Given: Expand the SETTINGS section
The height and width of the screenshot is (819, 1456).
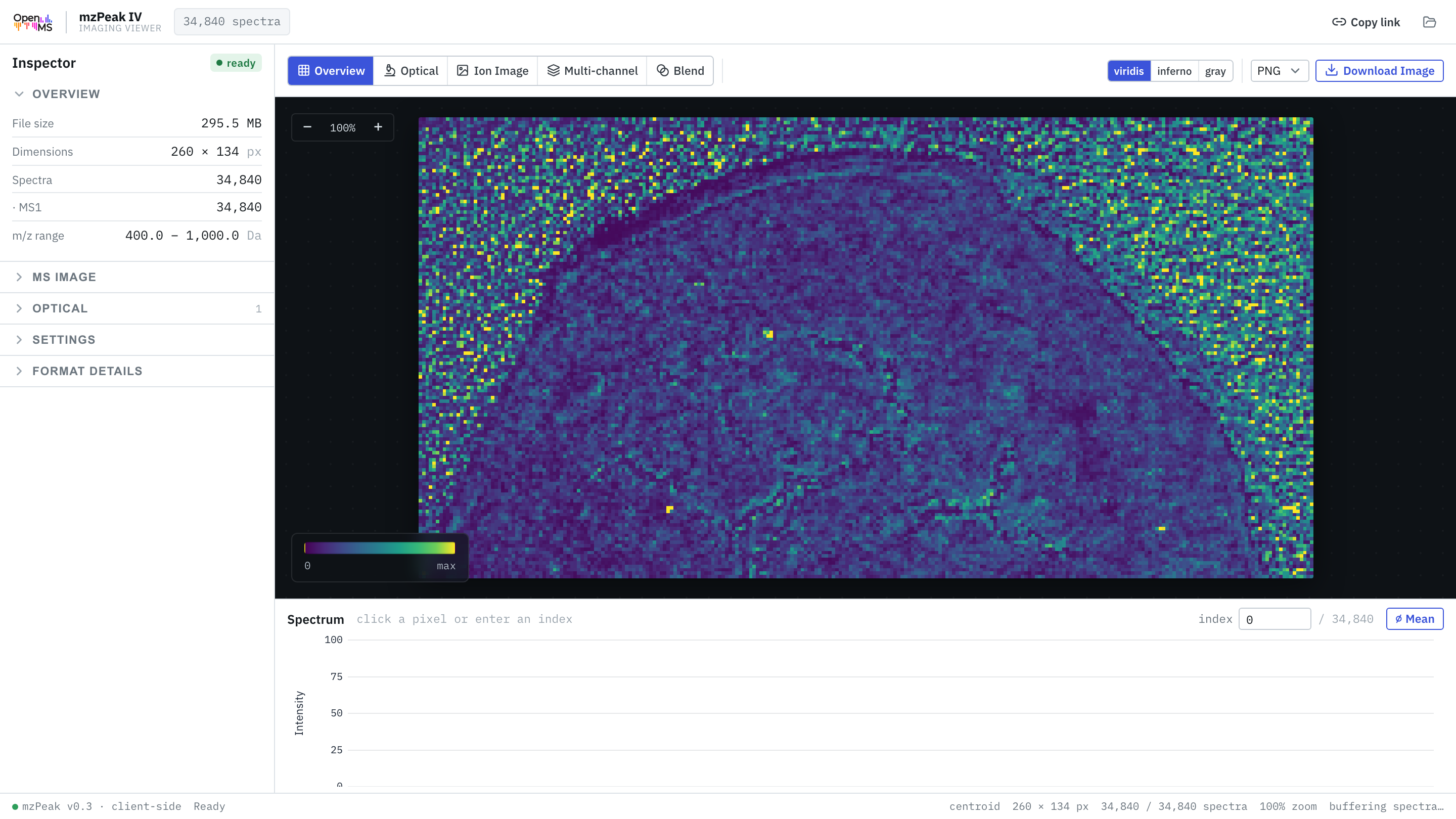Looking at the screenshot, I should 137,340.
